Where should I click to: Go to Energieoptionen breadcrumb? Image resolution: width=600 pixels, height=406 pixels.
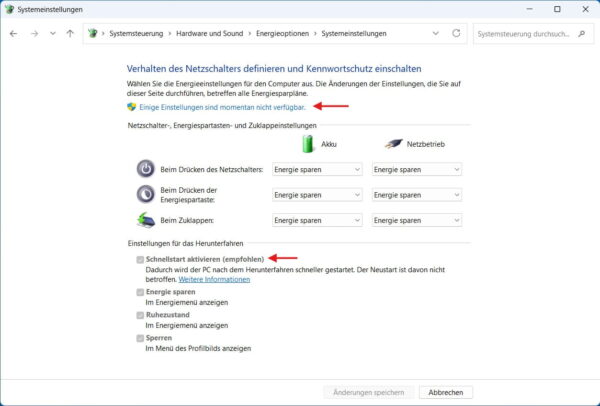(282, 34)
